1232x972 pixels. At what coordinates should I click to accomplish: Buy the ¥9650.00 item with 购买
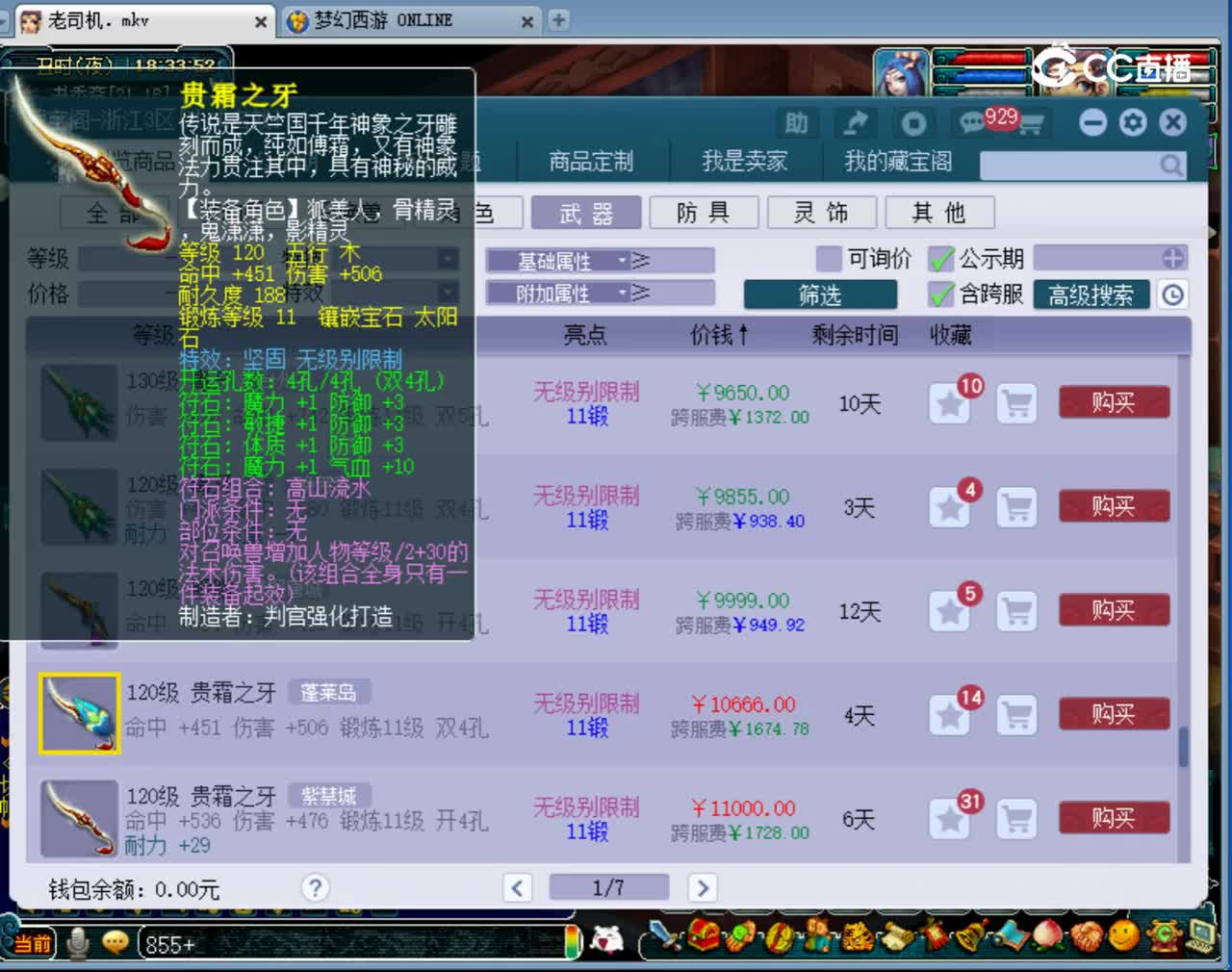pos(1114,402)
